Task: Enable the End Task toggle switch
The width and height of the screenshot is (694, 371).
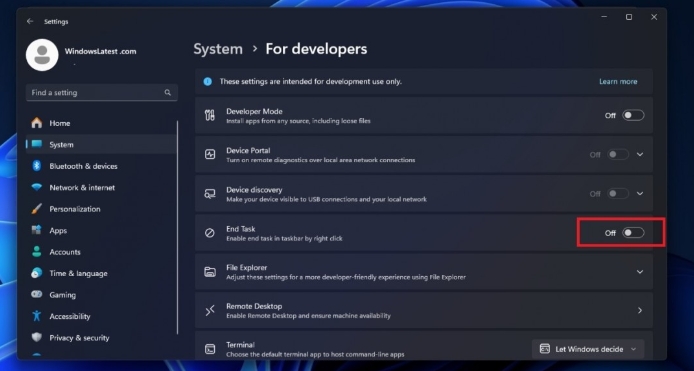Action: click(633, 233)
